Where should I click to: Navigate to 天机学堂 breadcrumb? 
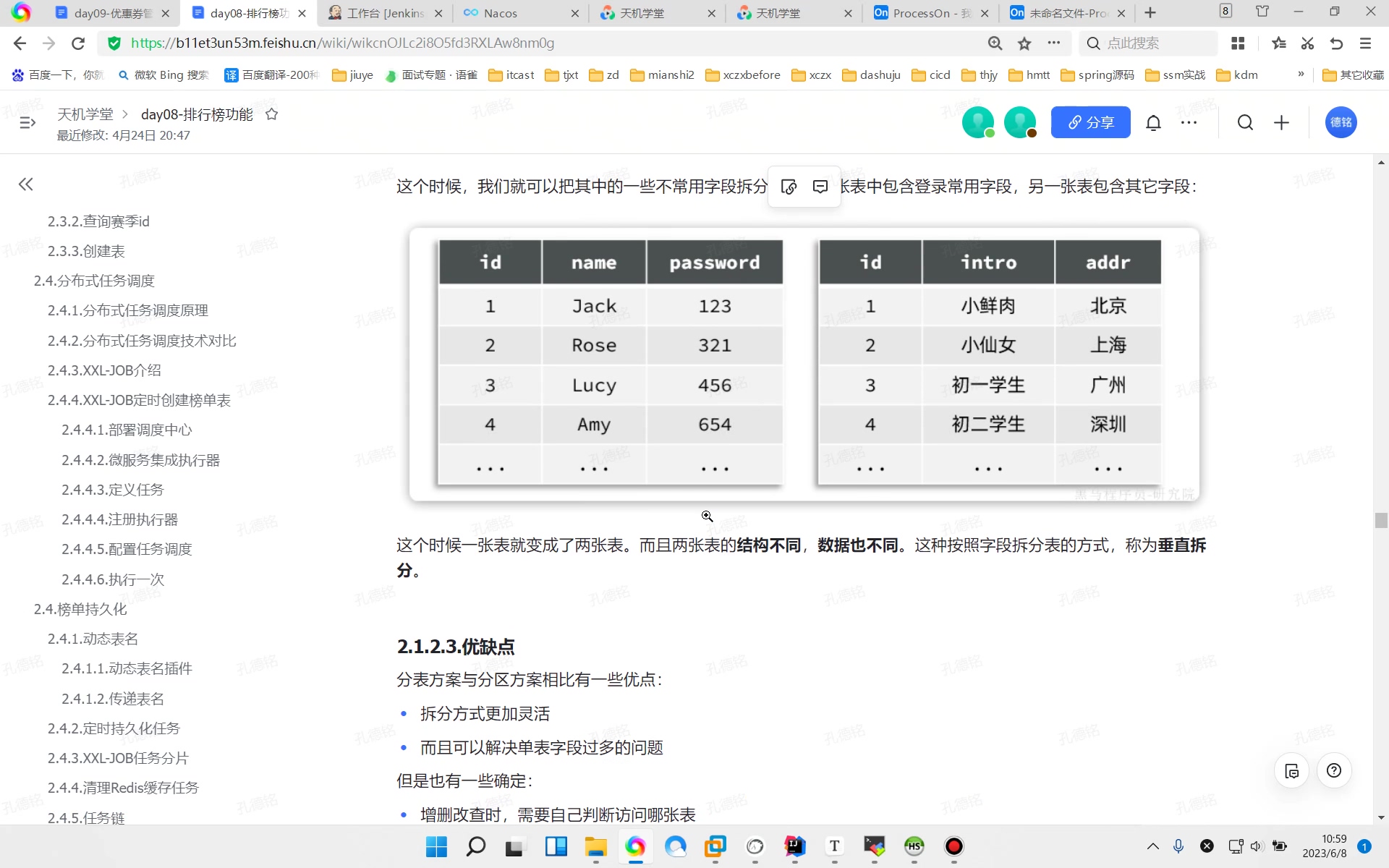[x=85, y=114]
